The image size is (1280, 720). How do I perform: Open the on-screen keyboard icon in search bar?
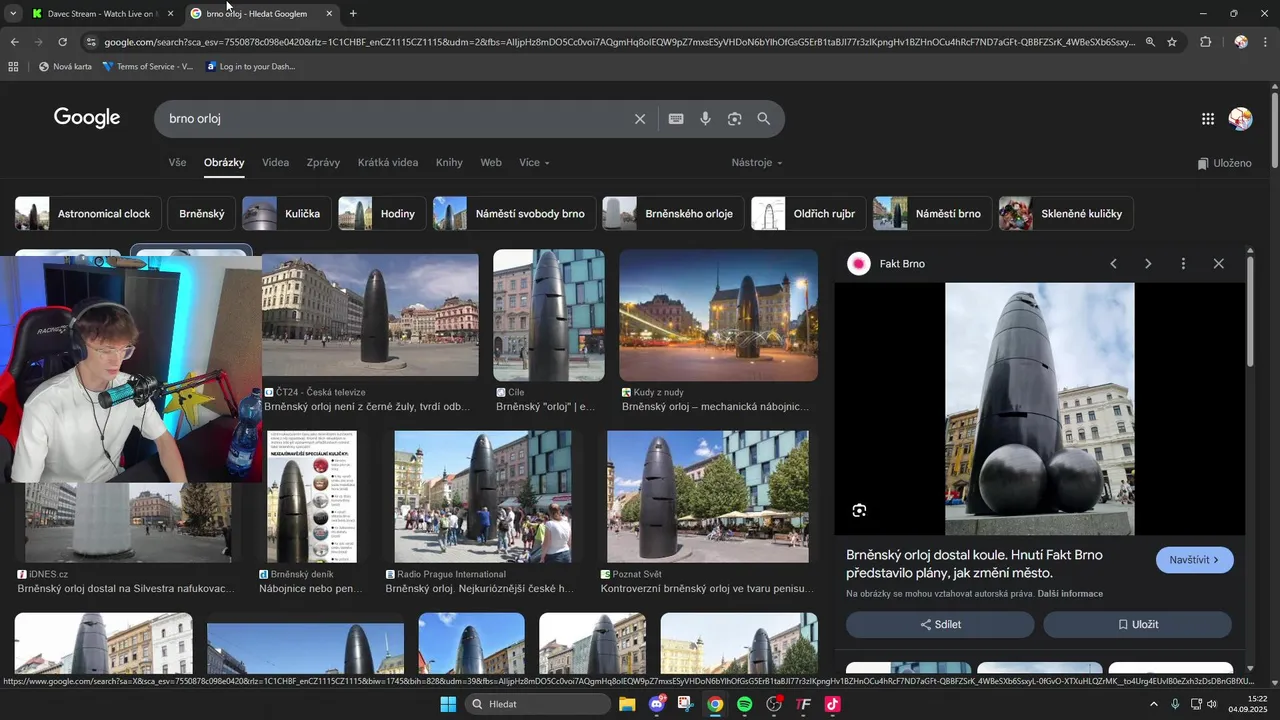[x=676, y=119]
